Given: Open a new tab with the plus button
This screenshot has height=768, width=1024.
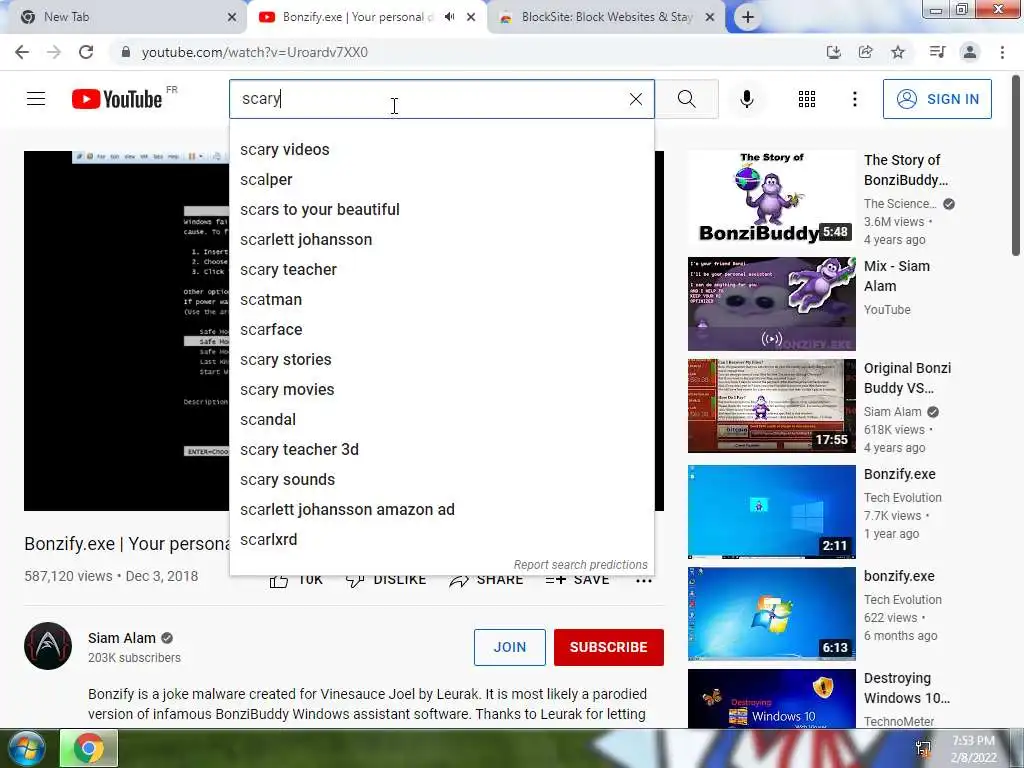Looking at the screenshot, I should click(748, 18).
